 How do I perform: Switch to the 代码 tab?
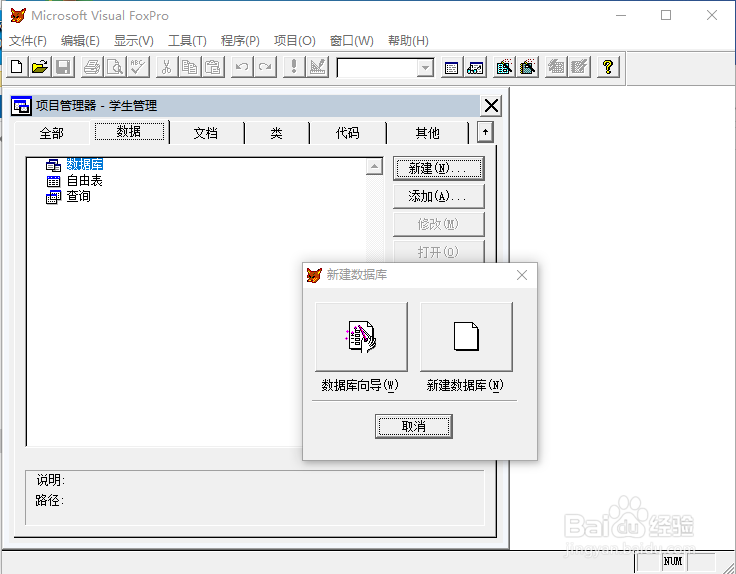pos(347,133)
